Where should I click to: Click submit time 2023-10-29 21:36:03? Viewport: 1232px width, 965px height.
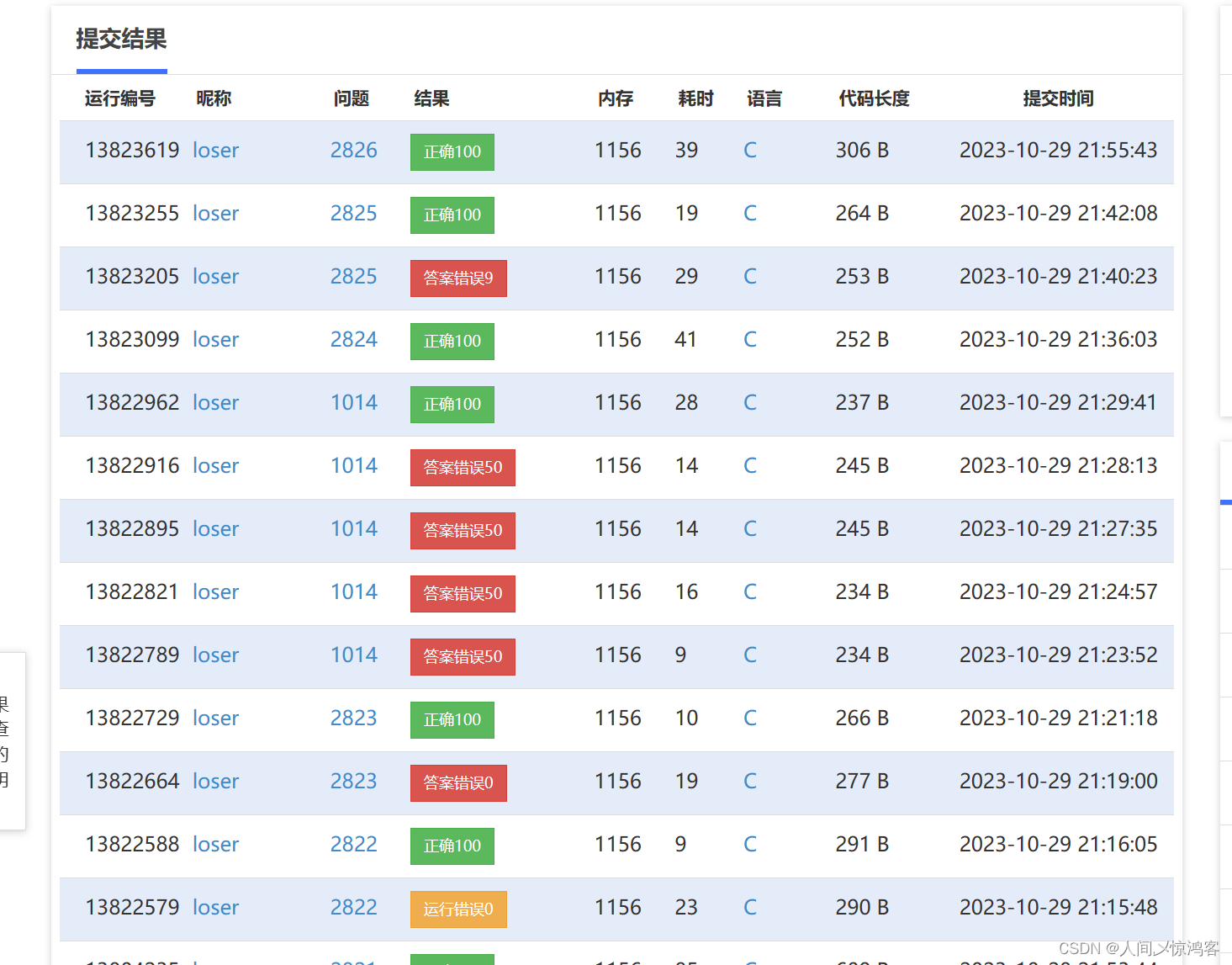1058,340
